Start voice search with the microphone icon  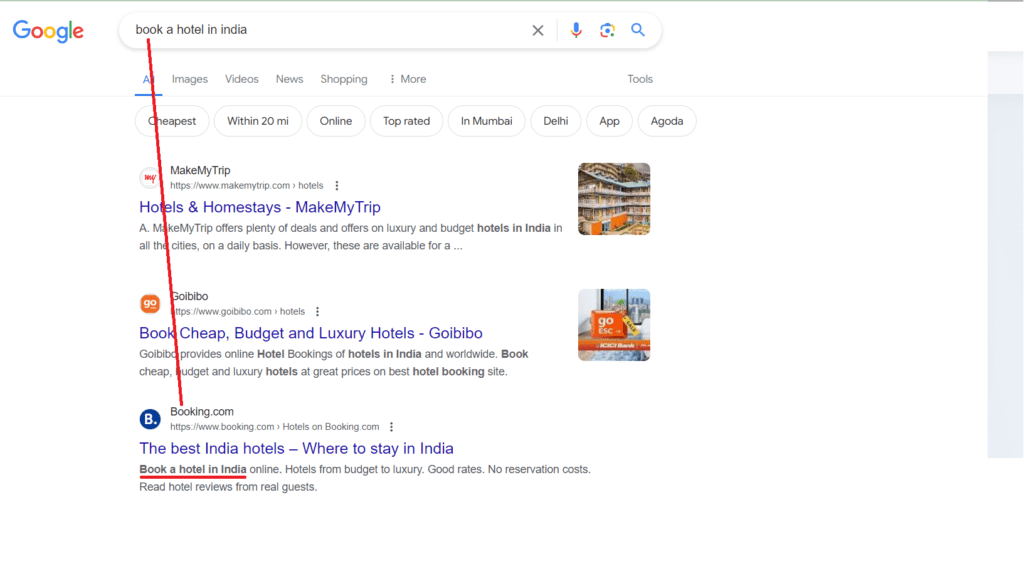[575, 30]
